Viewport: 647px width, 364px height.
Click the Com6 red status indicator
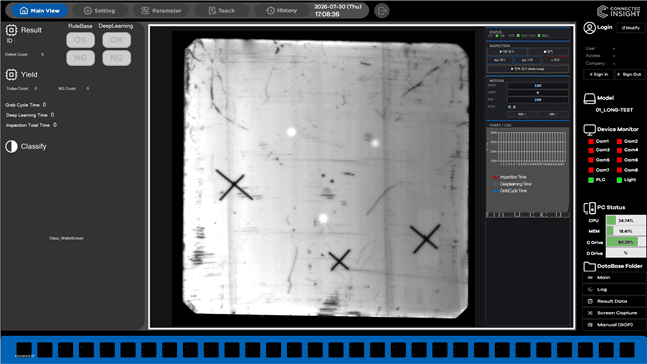pos(619,160)
